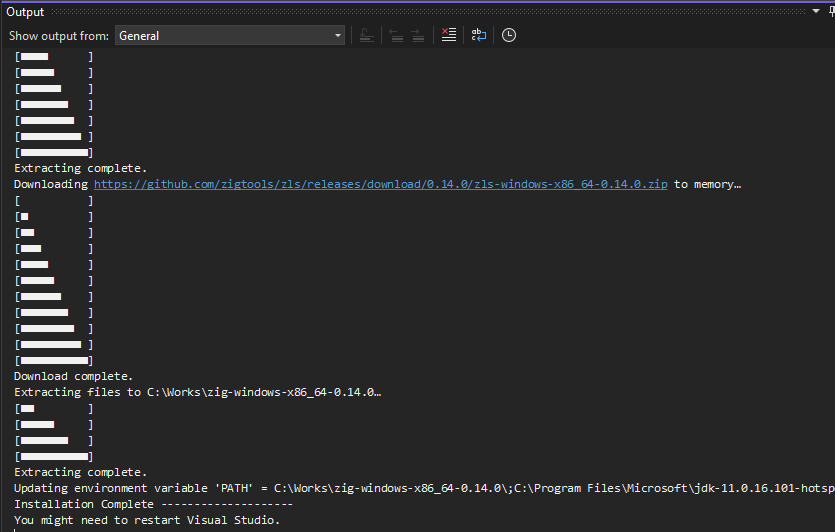Click the full progress bar above Download complete

(54, 360)
